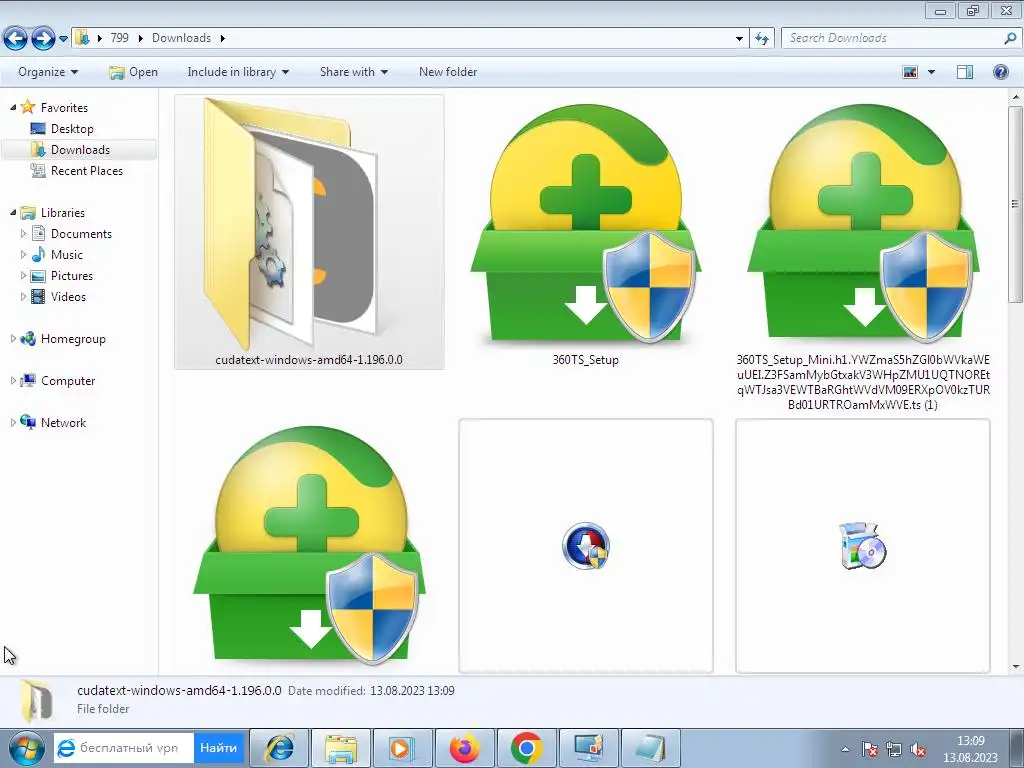Click the Search Downloads field
Viewport: 1024px width, 768px height.
[x=893, y=38]
